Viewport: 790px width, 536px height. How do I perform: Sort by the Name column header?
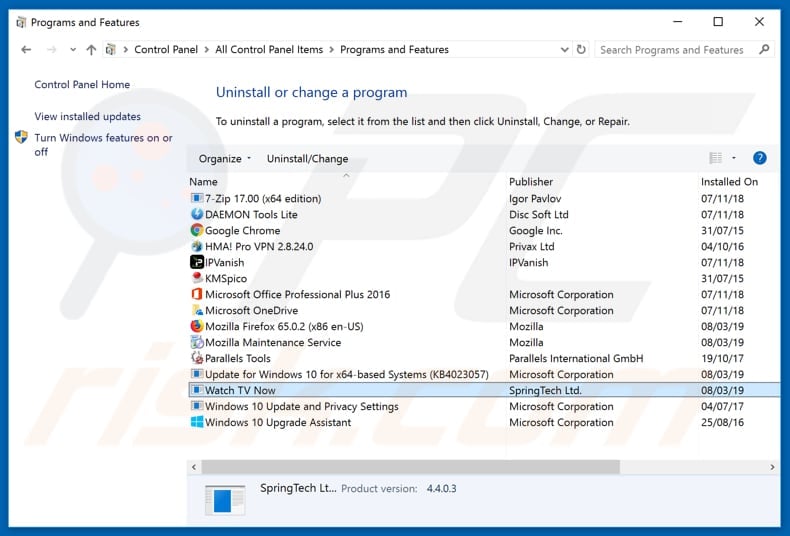pos(204,181)
